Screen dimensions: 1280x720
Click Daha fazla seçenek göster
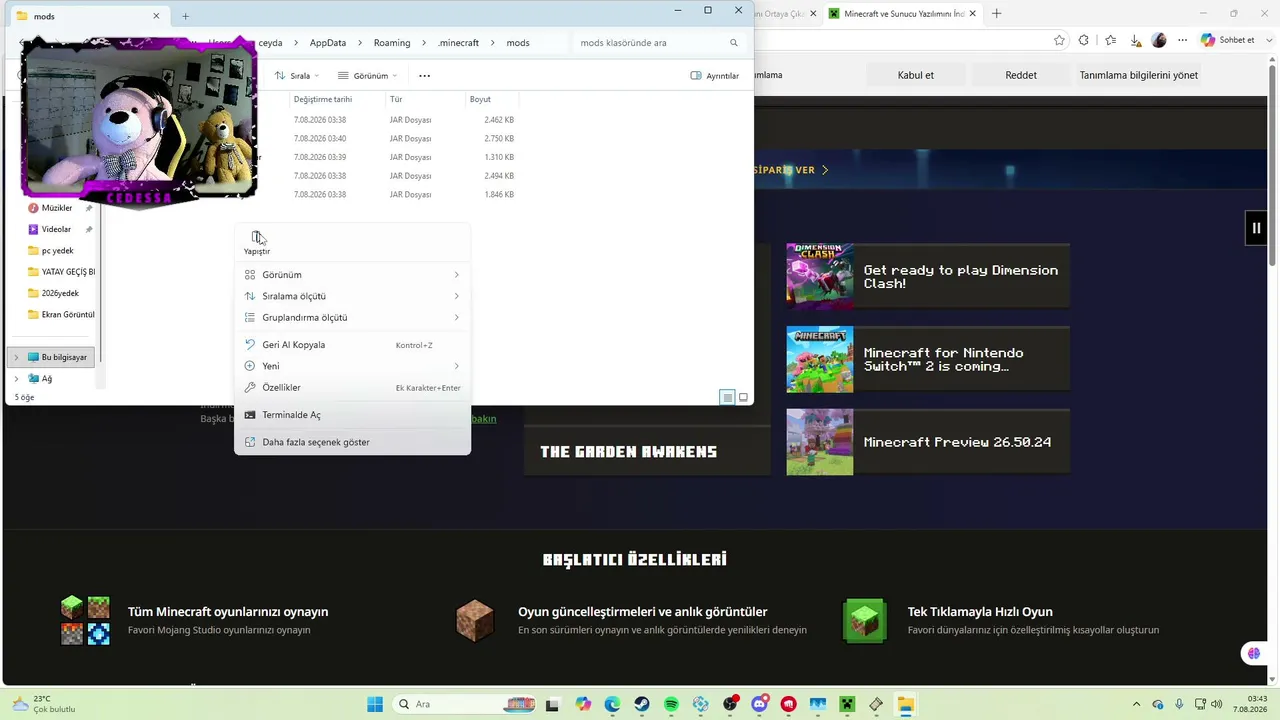[352, 442]
